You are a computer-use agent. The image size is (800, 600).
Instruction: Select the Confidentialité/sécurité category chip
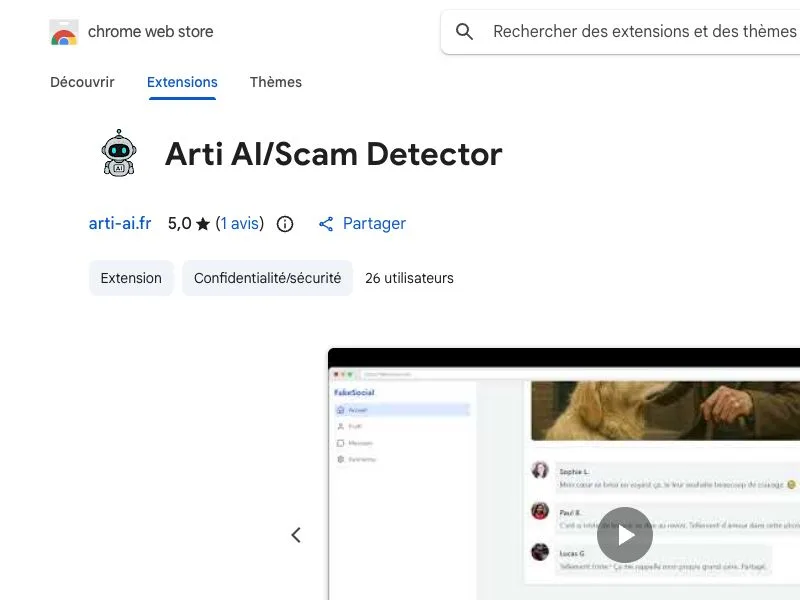[x=267, y=278]
